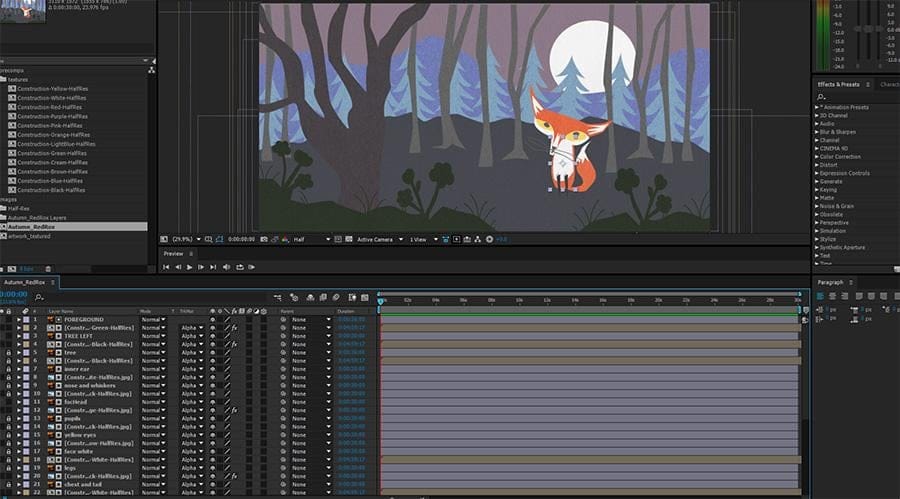Jump to first frame in Preview panel
Screen dimensions: 900x499
166,267
